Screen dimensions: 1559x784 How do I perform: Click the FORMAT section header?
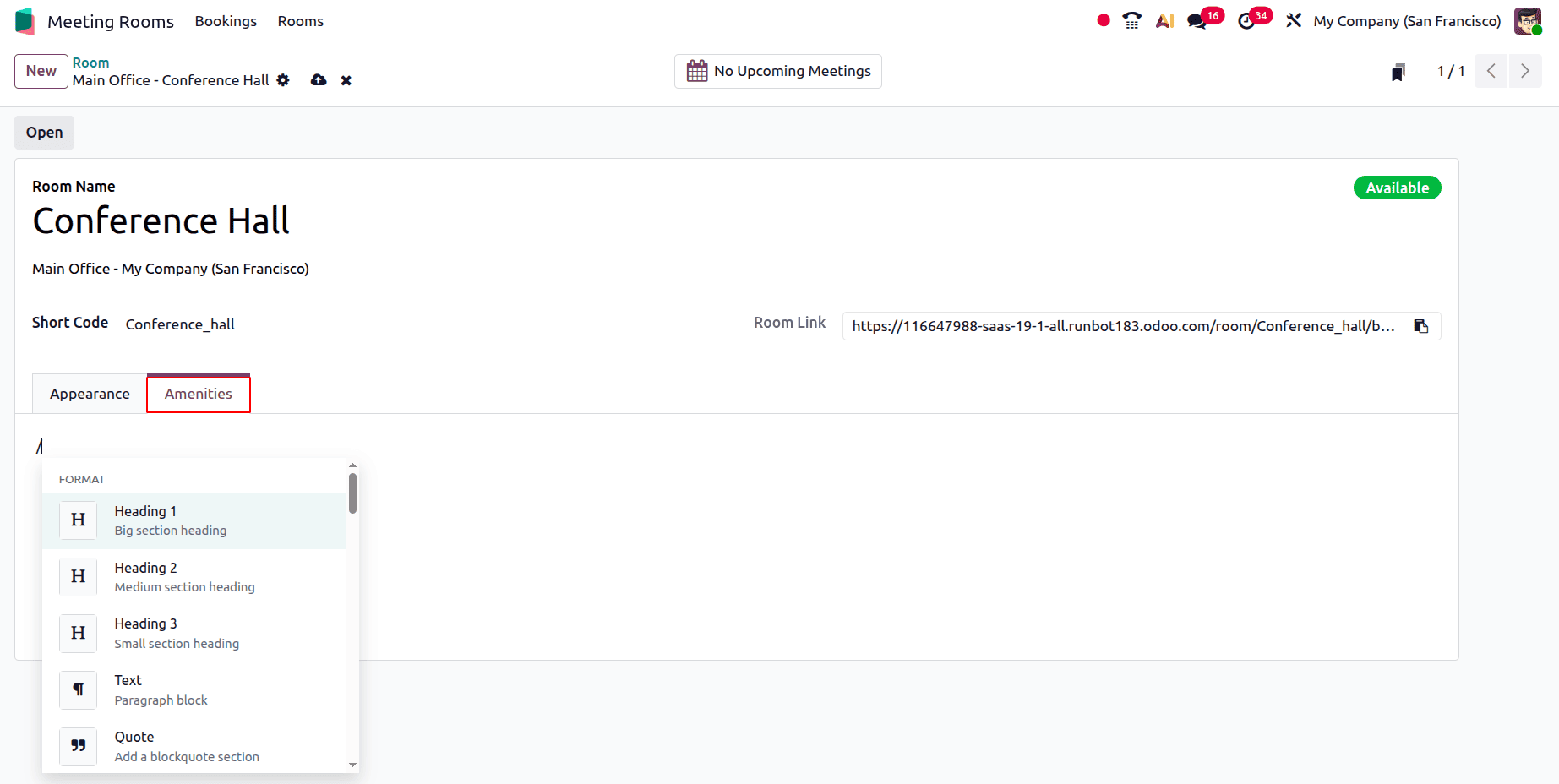coord(82,479)
